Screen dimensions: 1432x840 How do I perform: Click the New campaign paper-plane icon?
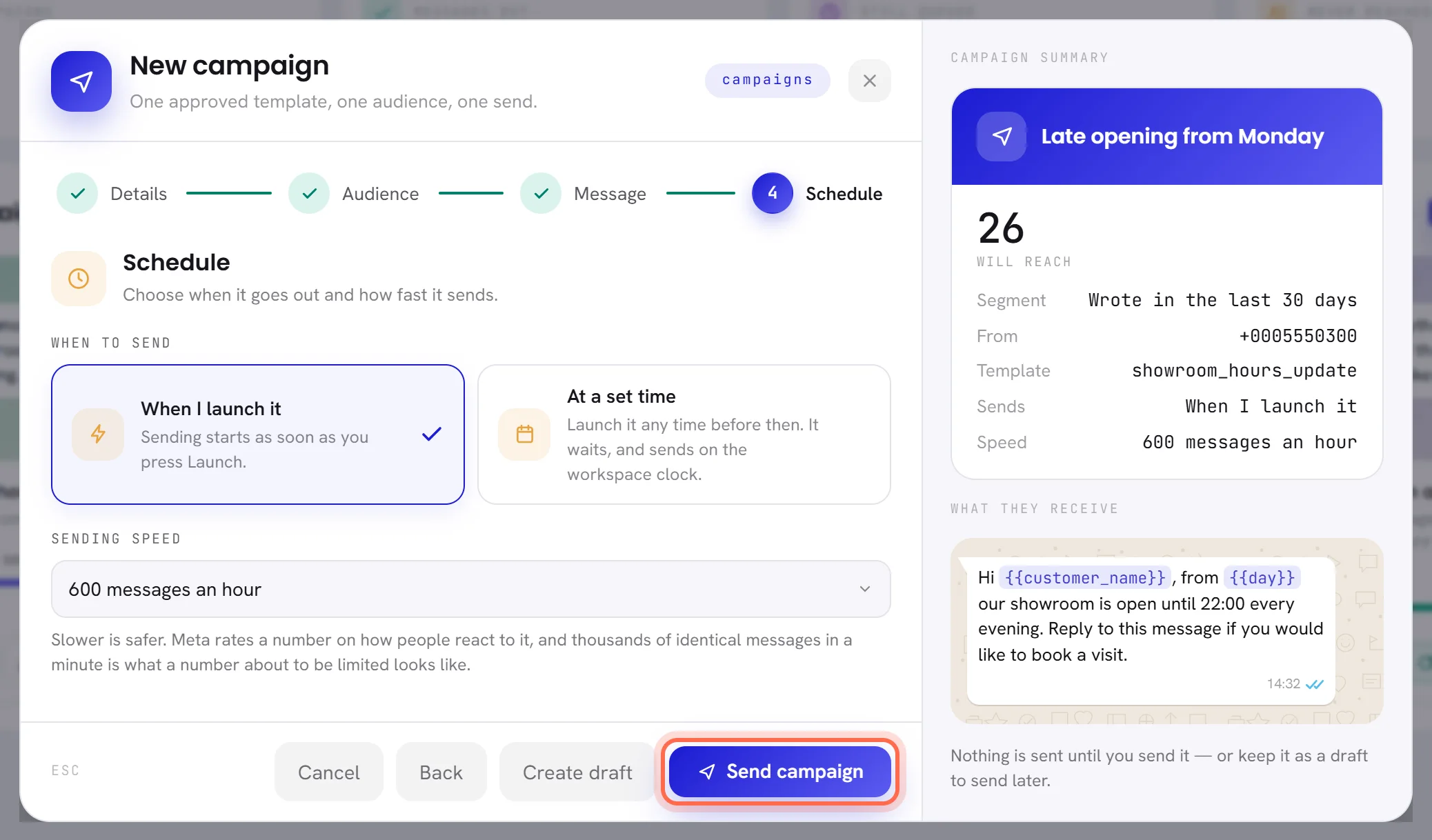click(81, 81)
